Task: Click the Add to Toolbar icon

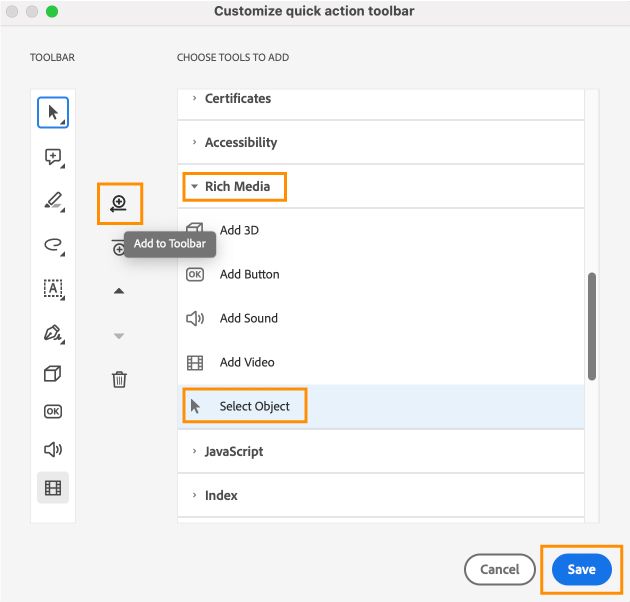Action: [x=119, y=204]
